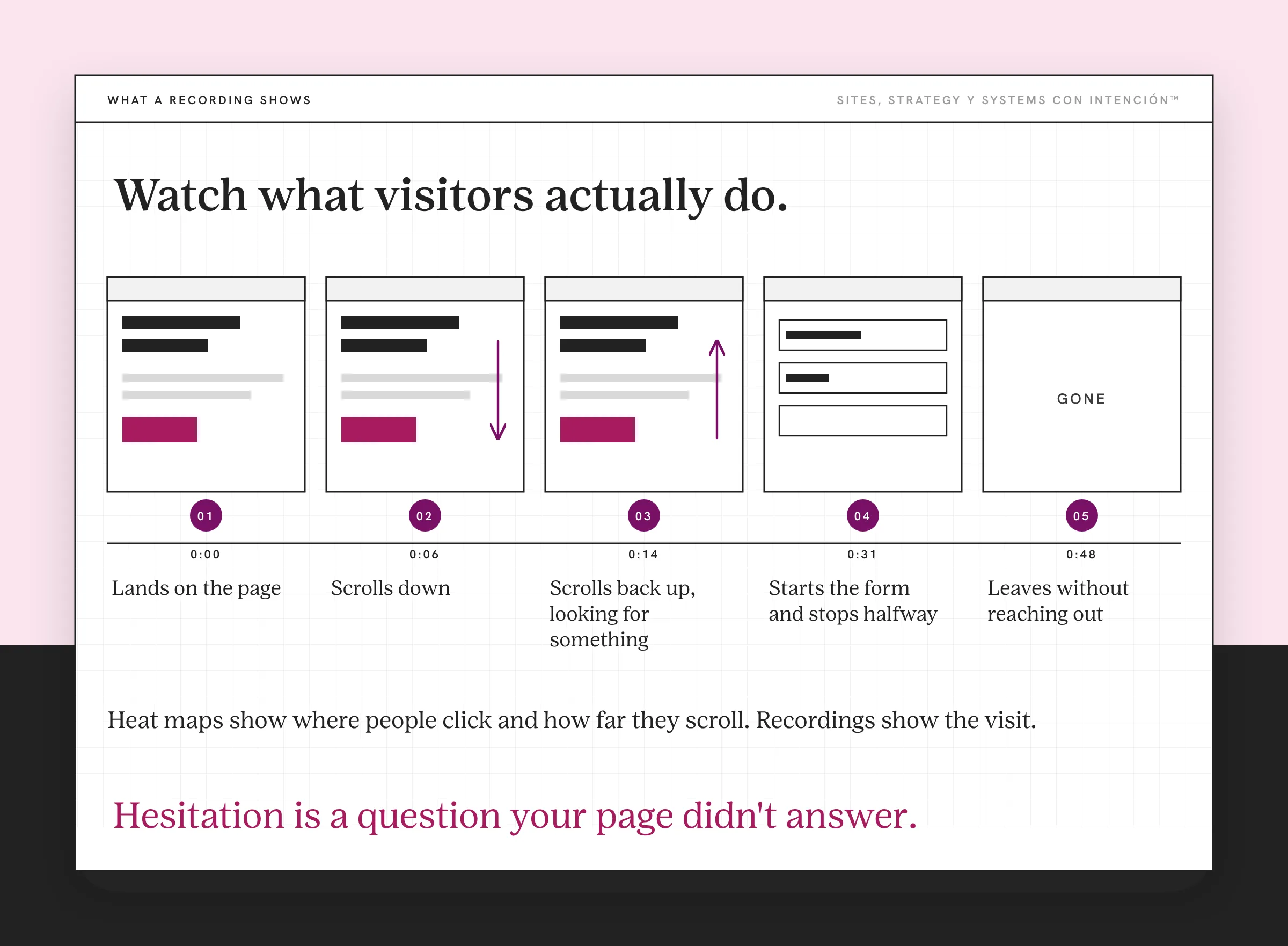Click the 'SITES, STRATEGY Y SYSTEMS CON INTENCIÓN' tagline

pos(1008,100)
